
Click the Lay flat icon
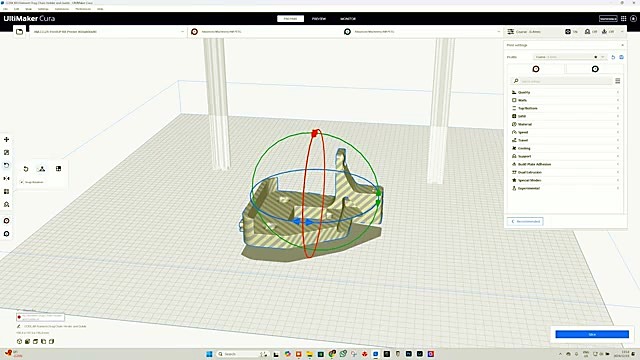point(42,169)
